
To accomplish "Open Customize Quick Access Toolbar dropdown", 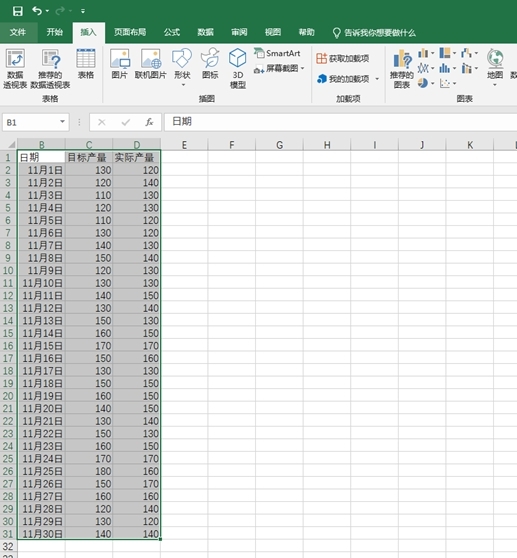I will (83, 11).
